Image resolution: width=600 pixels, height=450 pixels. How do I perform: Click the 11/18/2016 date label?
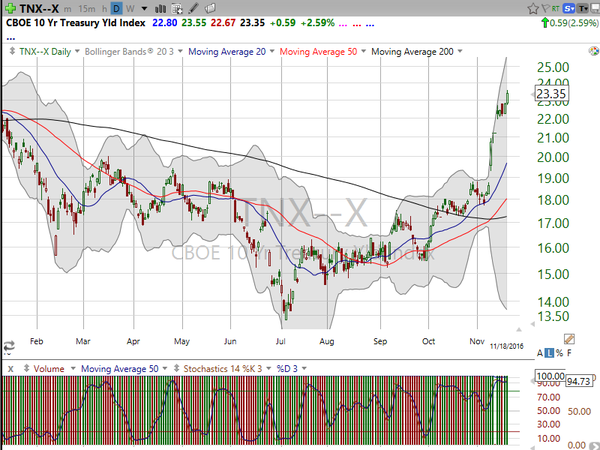click(x=506, y=346)
